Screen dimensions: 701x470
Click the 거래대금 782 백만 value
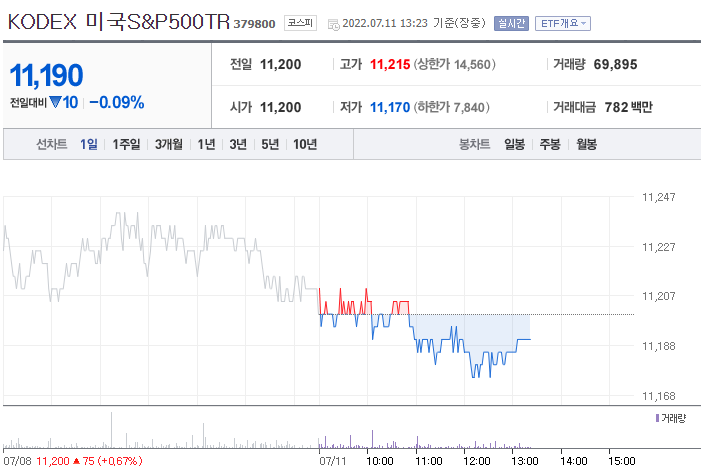coord(628,107)
